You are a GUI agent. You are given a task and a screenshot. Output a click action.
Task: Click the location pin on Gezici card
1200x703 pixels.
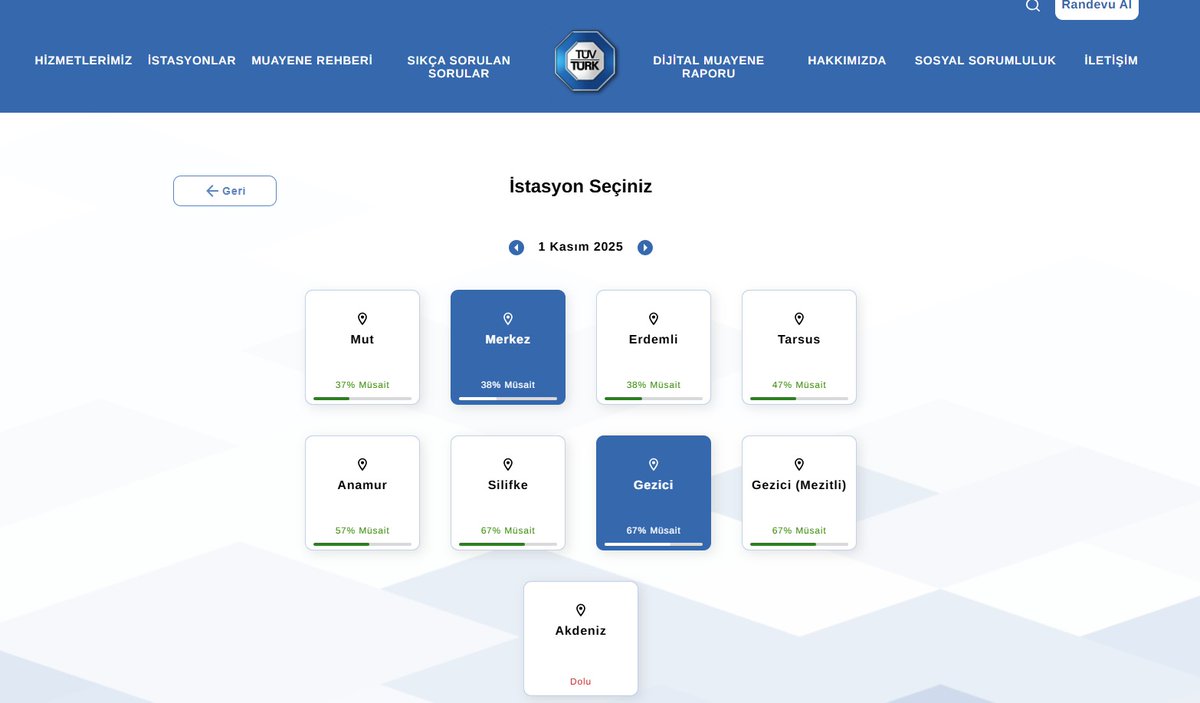[x=653, y=465]
